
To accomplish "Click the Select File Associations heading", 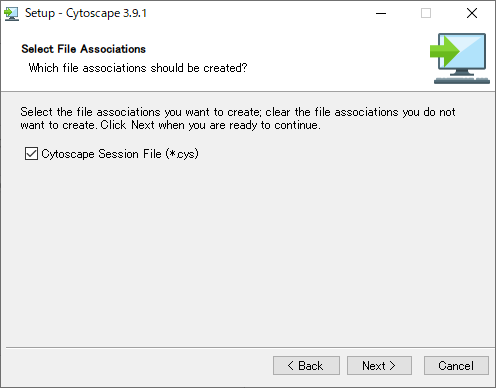I will (x=84, y=49).
